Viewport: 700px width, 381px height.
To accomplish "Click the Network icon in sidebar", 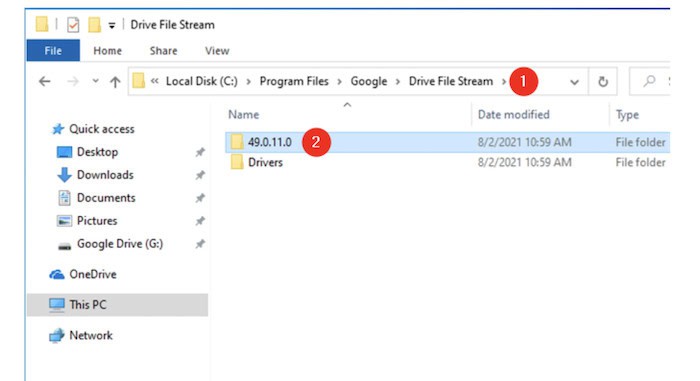I will point(57,335).
